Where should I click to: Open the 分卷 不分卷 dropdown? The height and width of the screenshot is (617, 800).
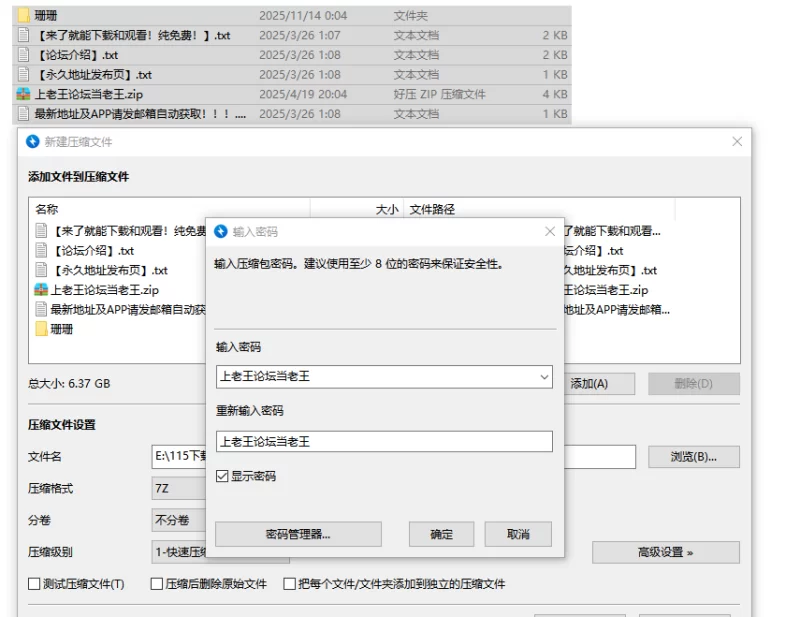coord(178,520)
